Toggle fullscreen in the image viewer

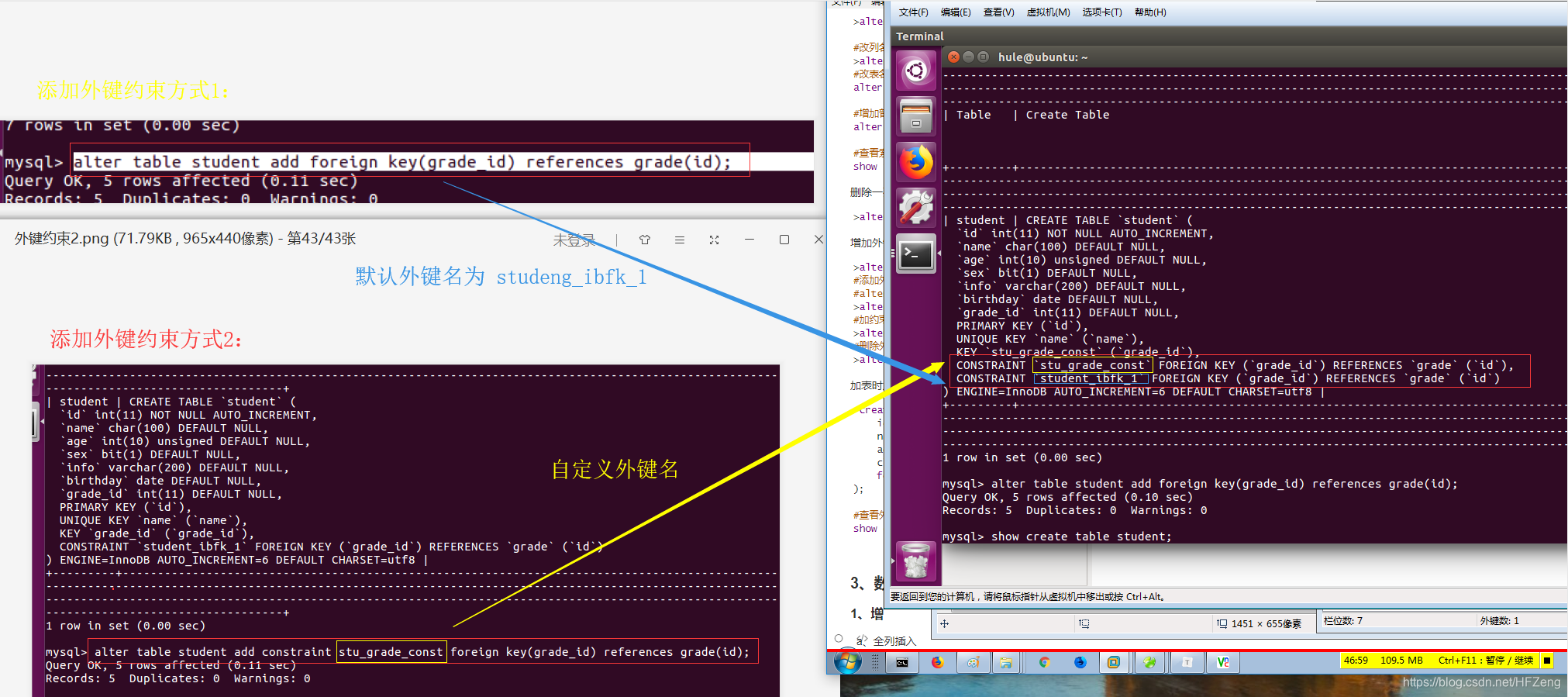714,240
